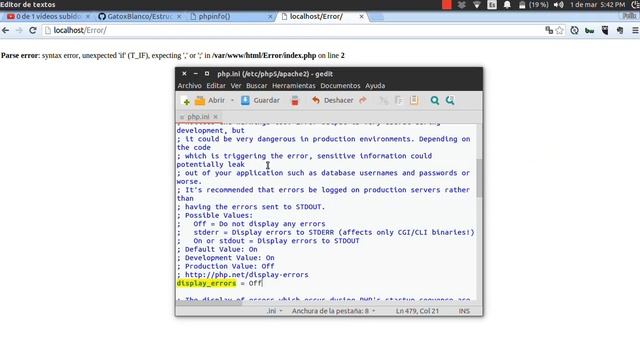Click the green bw extension icon
The height and width of the screenshot is (360, 640).
click(x=589, y=31)
